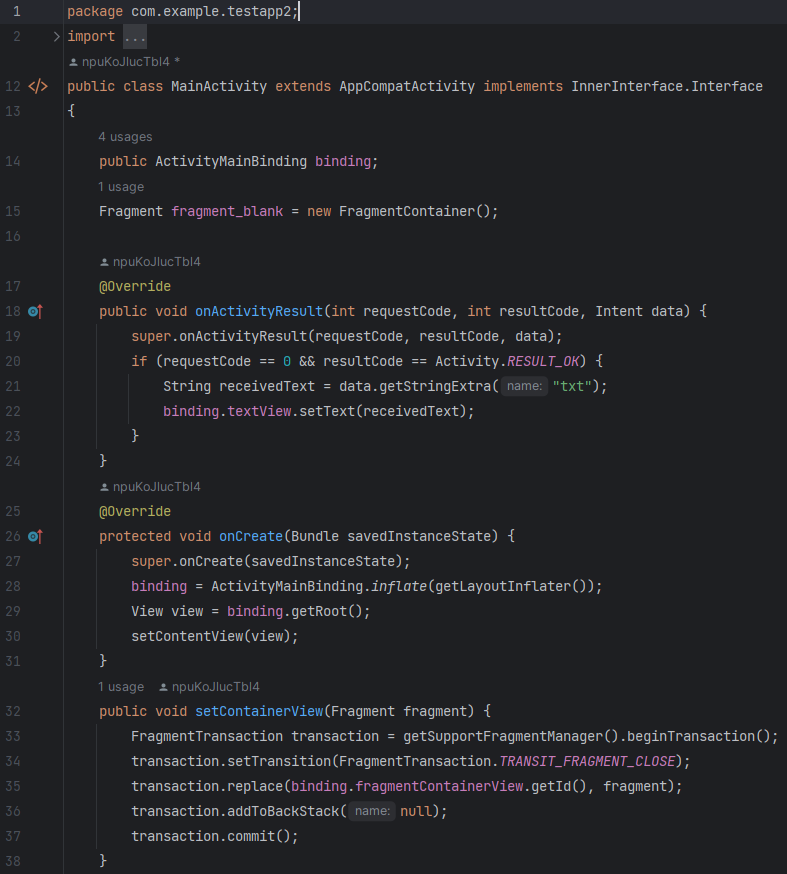This screenshot has width=787, height=874.
Task: Click binding.getRoot() call
Action: (295, 611)
